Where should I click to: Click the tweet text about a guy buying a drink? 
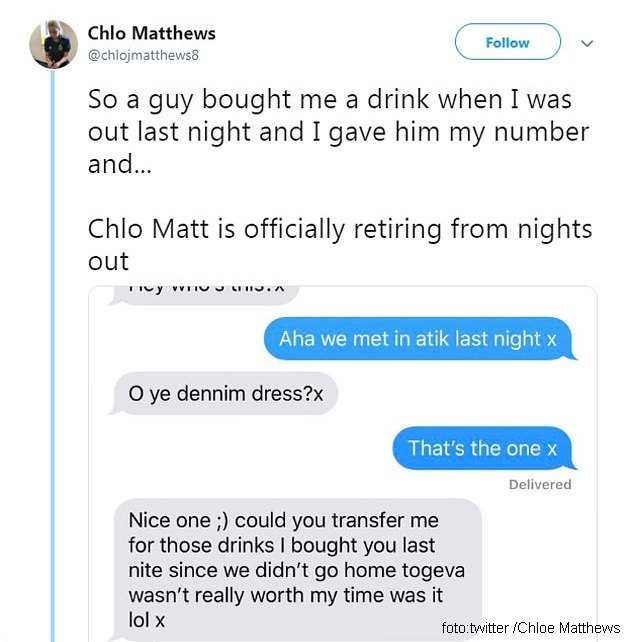339,130
